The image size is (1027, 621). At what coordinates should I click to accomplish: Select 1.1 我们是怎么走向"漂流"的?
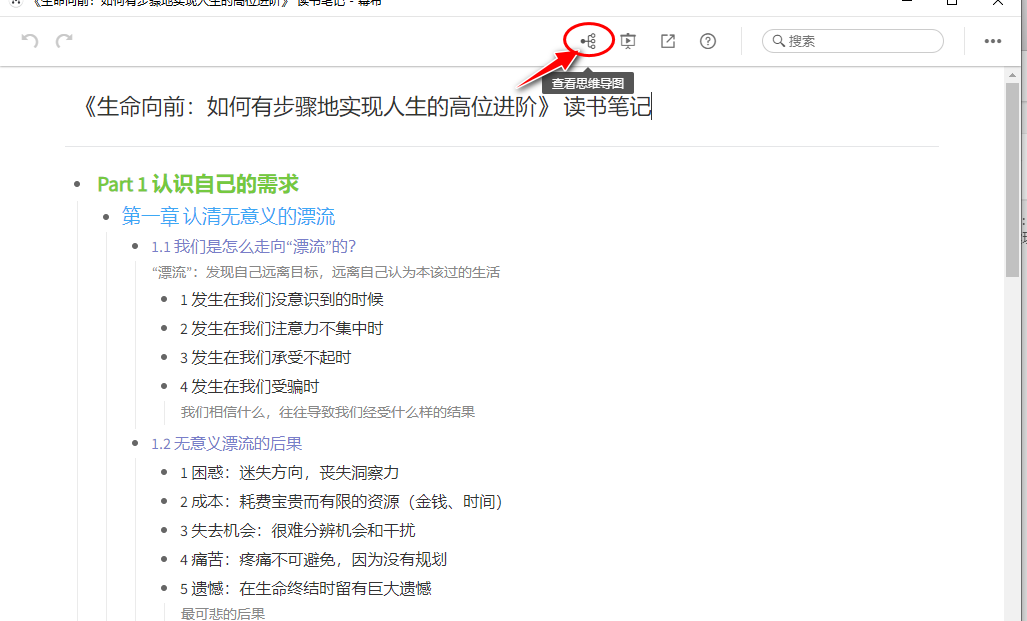(253, 246)
